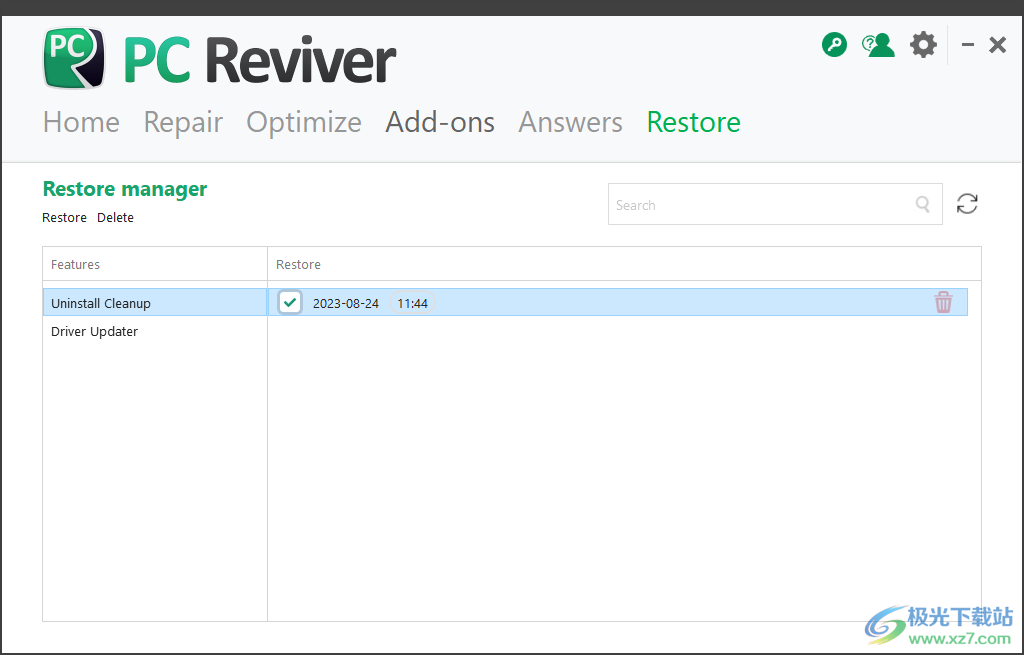Open the Answers tab
The width and height of the screenshot is (1024, 655).
pyautogui.click(x=571, y=122)
